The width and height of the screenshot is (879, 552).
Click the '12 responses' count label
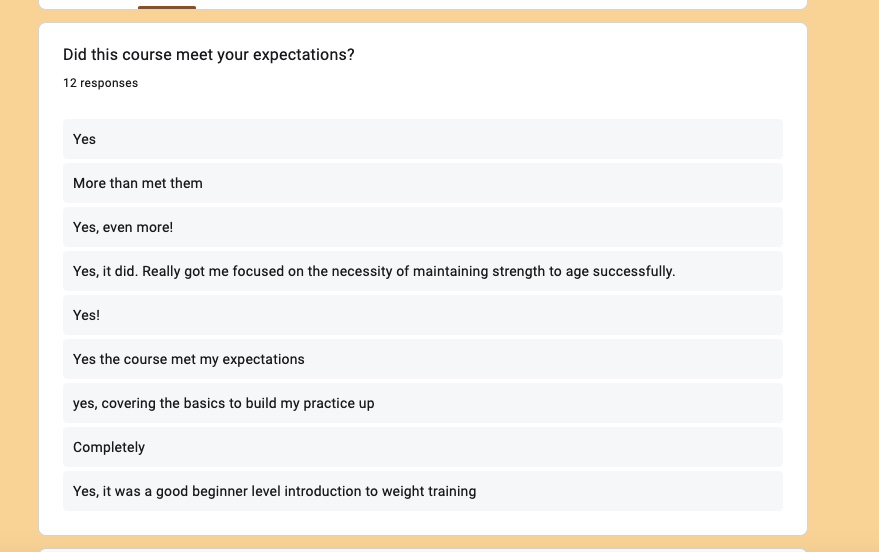click(100, 83)
